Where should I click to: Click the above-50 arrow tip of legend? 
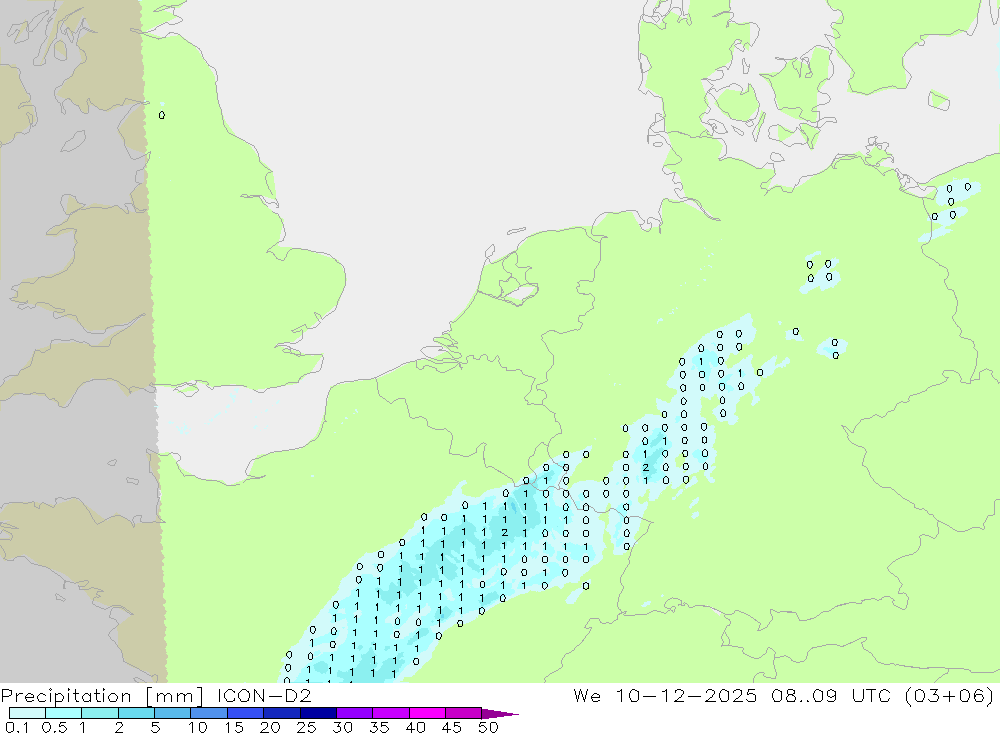[x=501, y=713]
